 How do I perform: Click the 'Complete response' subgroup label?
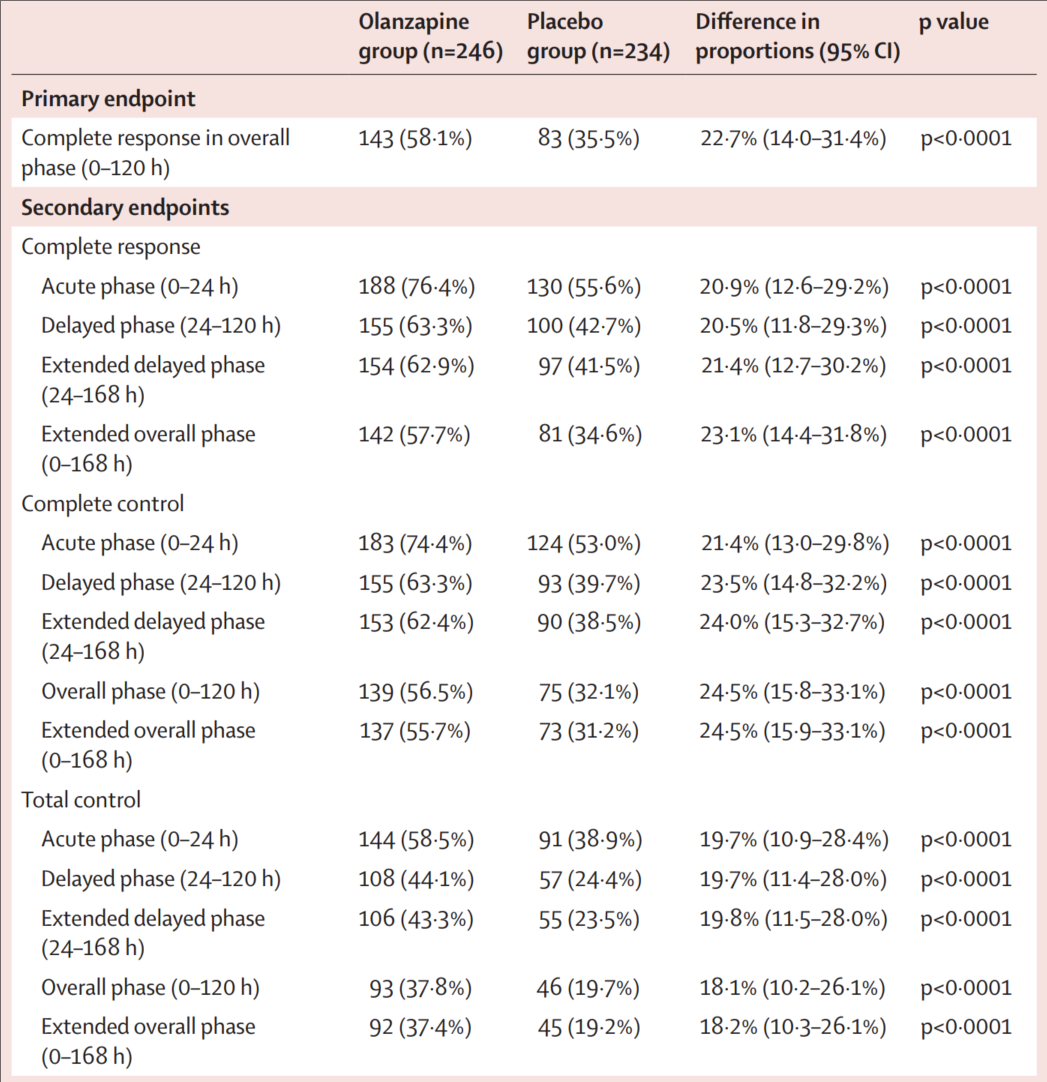[x=111, y=247]
